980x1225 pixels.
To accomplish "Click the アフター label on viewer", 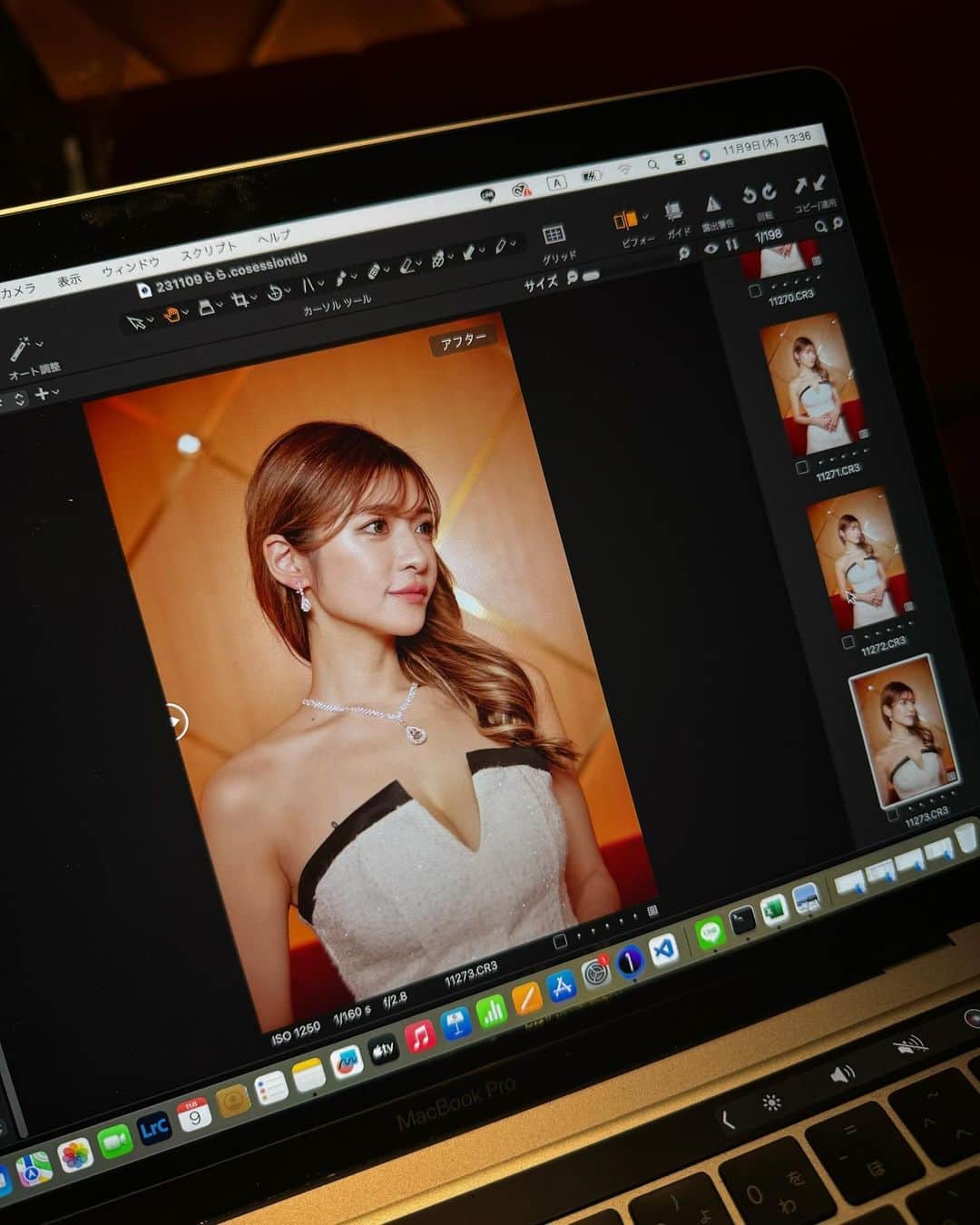I will point(464,341).
